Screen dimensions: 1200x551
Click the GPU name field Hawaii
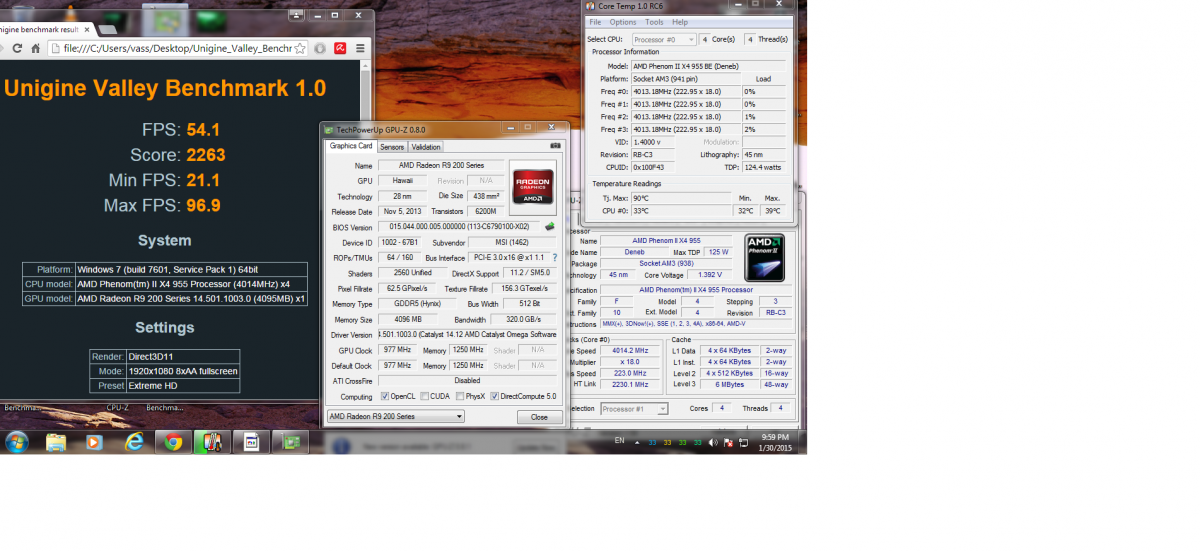tap(403, 181)
